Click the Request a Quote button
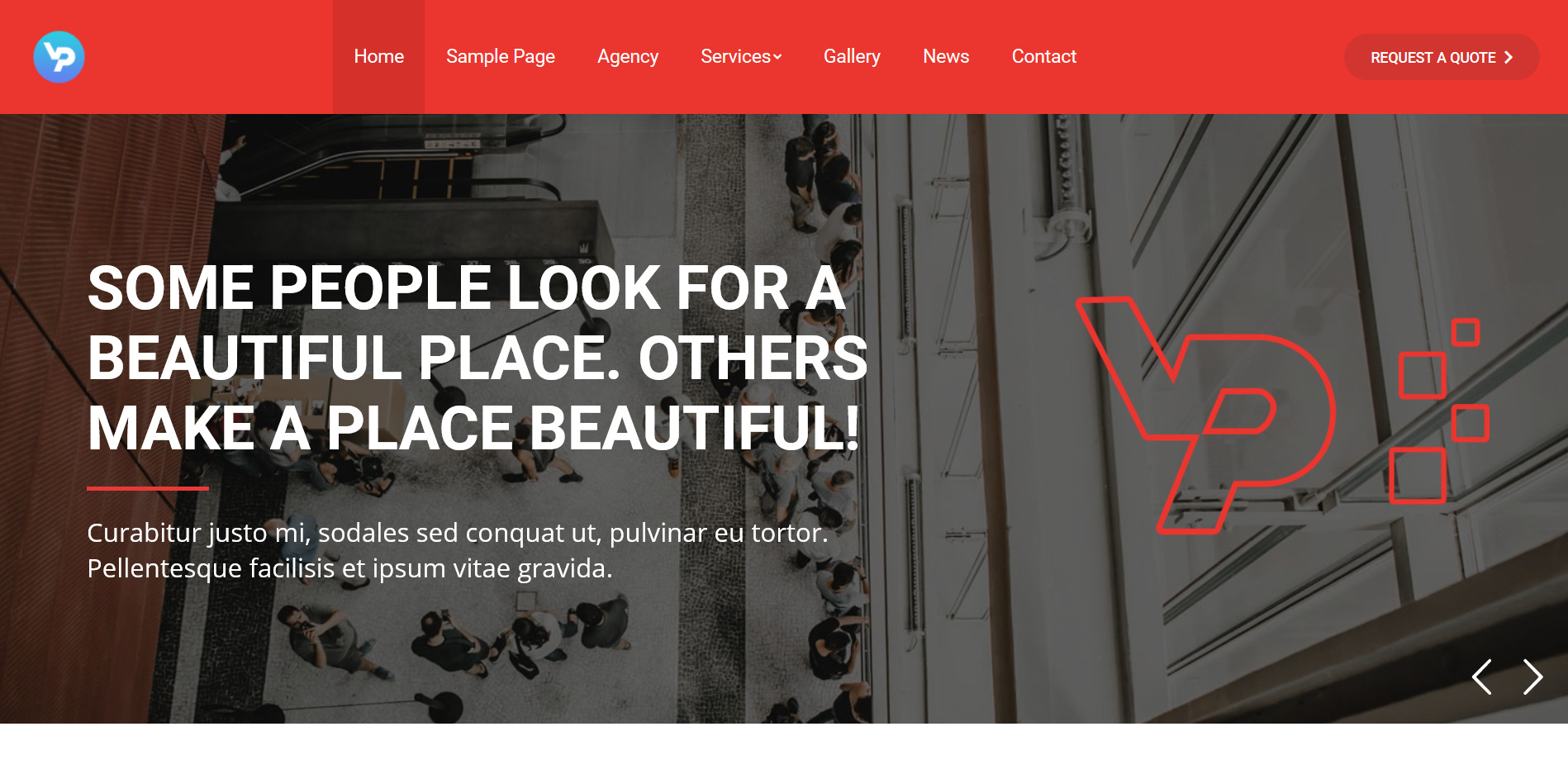Screen dimensions: 1568x774 1442,57
